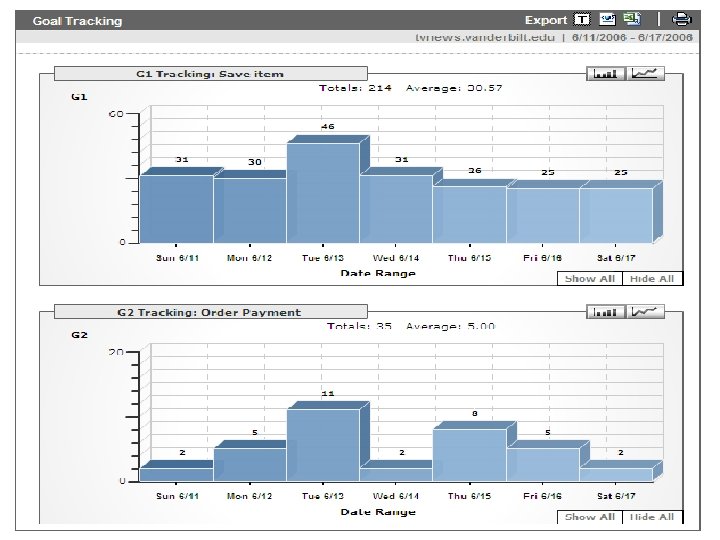Switch G1 chart to line view
Viewport: 720px width, 540px height.
(x=645, y=73)
